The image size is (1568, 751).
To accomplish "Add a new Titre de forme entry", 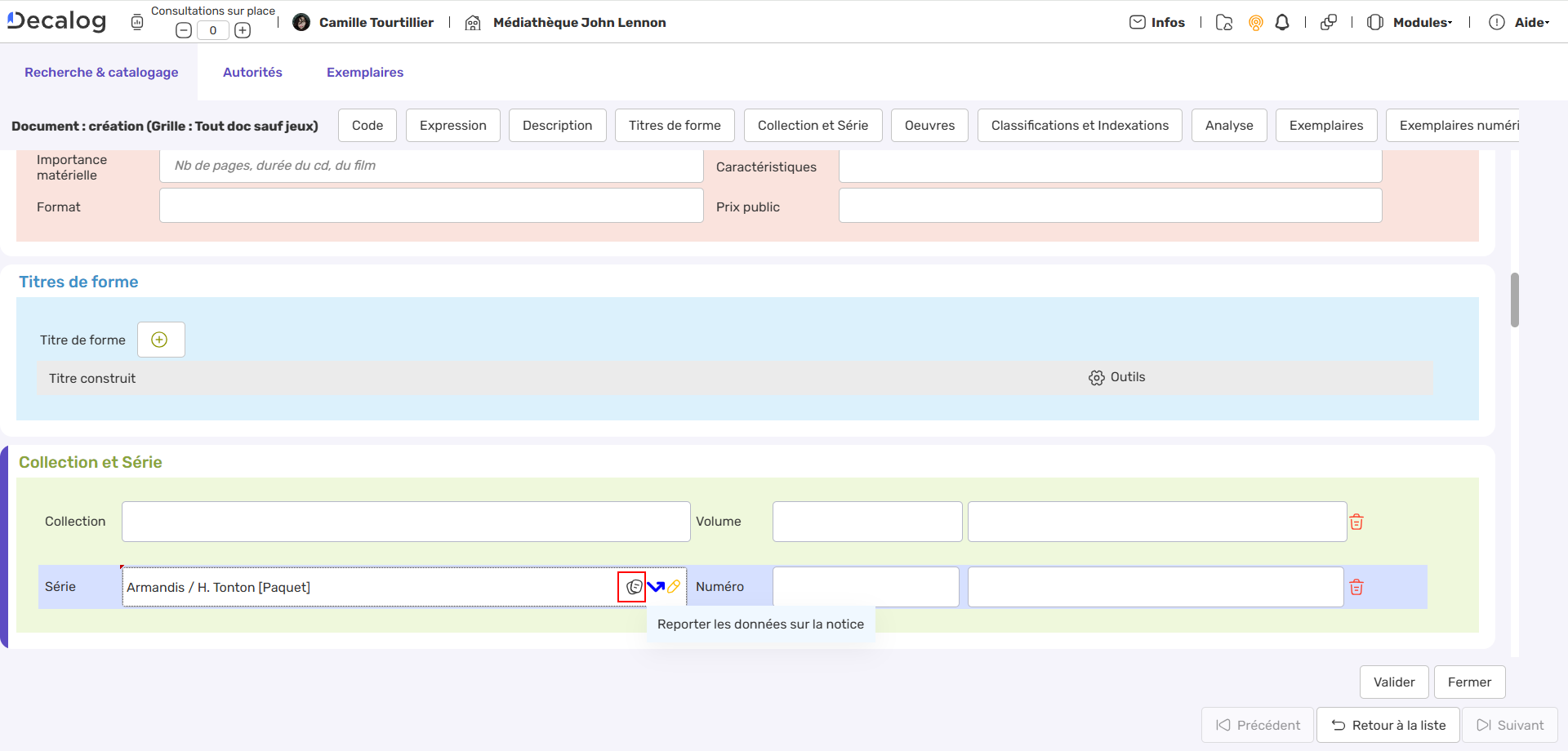I will (160, 340).
